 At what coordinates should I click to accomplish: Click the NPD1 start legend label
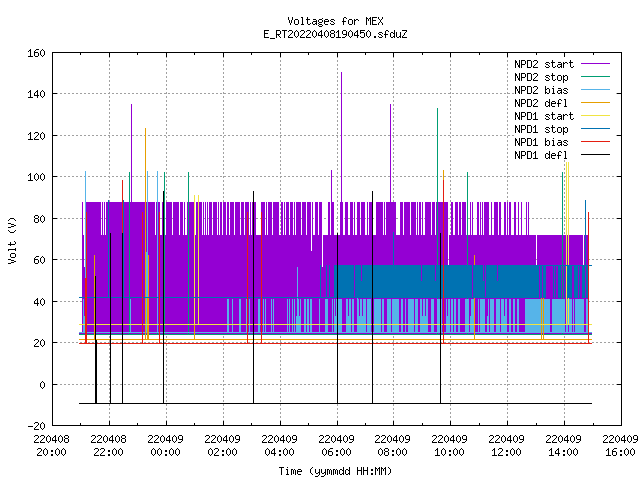tap(544, 116)
